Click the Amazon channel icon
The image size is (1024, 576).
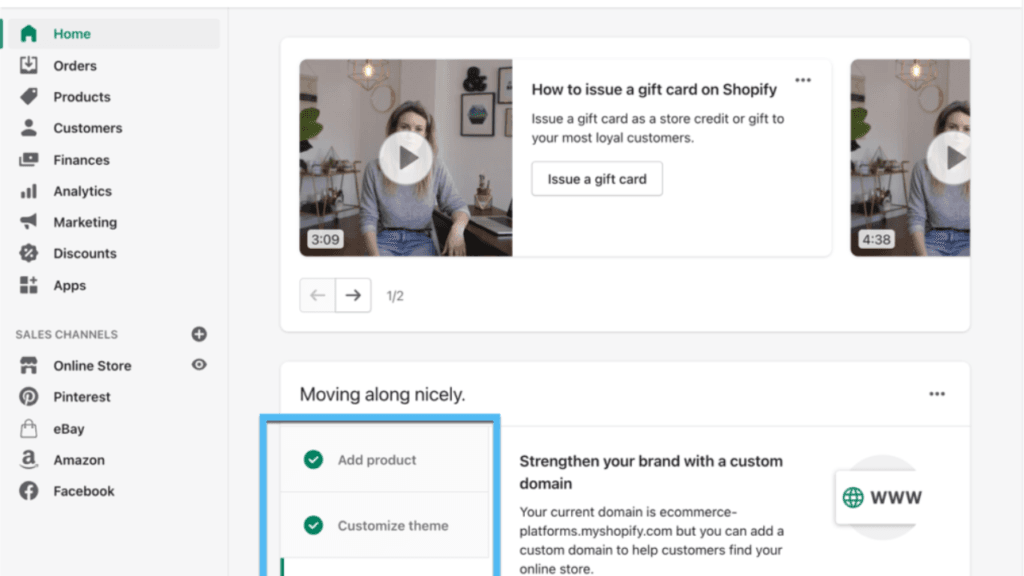pyautogui.click(x=28, y=460)
